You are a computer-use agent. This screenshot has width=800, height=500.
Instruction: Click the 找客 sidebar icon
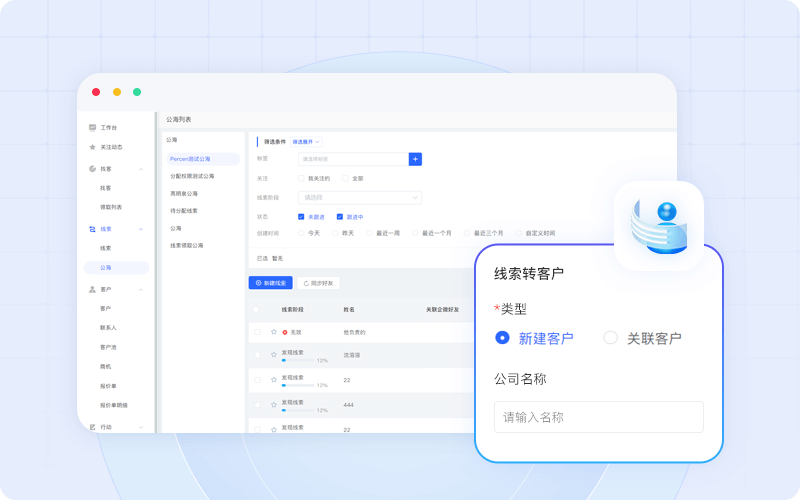pos(92,169)
